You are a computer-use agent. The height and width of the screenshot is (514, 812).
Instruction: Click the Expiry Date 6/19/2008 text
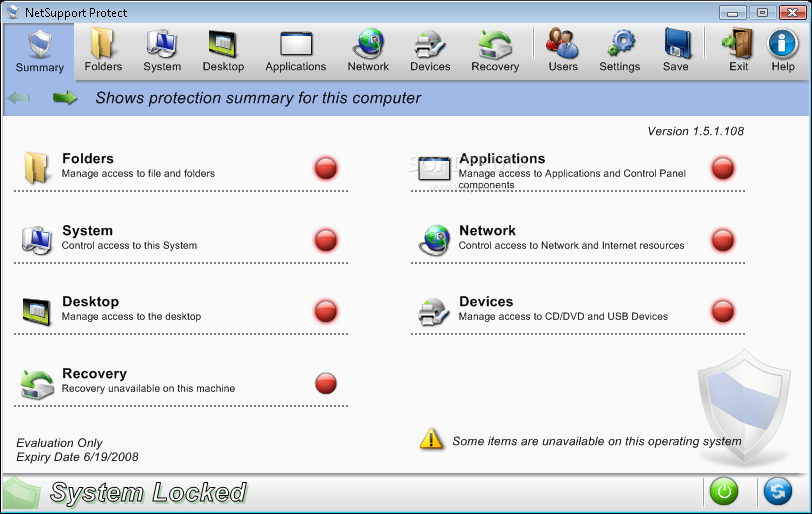[x=77, y=457]
